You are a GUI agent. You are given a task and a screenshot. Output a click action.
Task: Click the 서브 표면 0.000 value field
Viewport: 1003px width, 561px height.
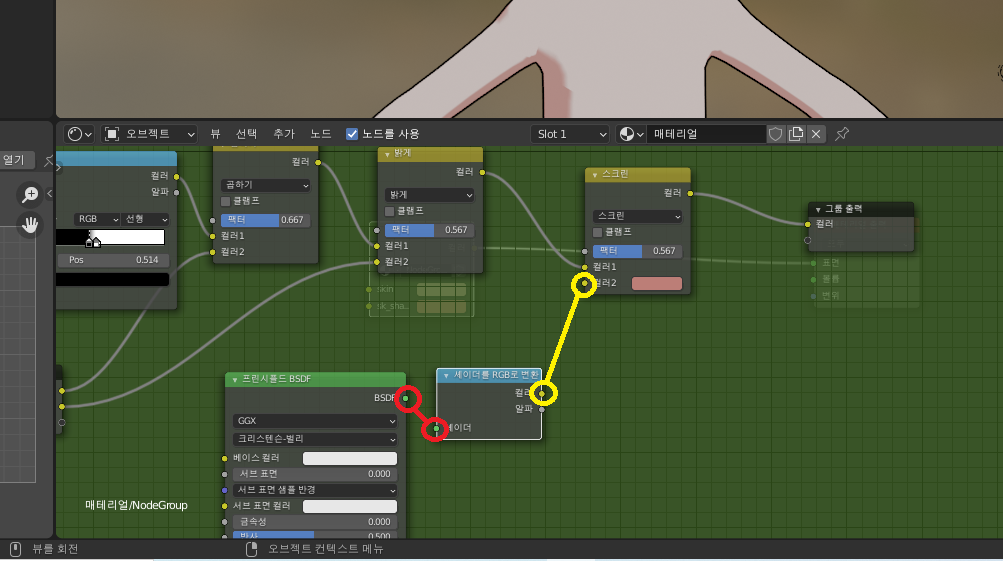pos(315,474)
